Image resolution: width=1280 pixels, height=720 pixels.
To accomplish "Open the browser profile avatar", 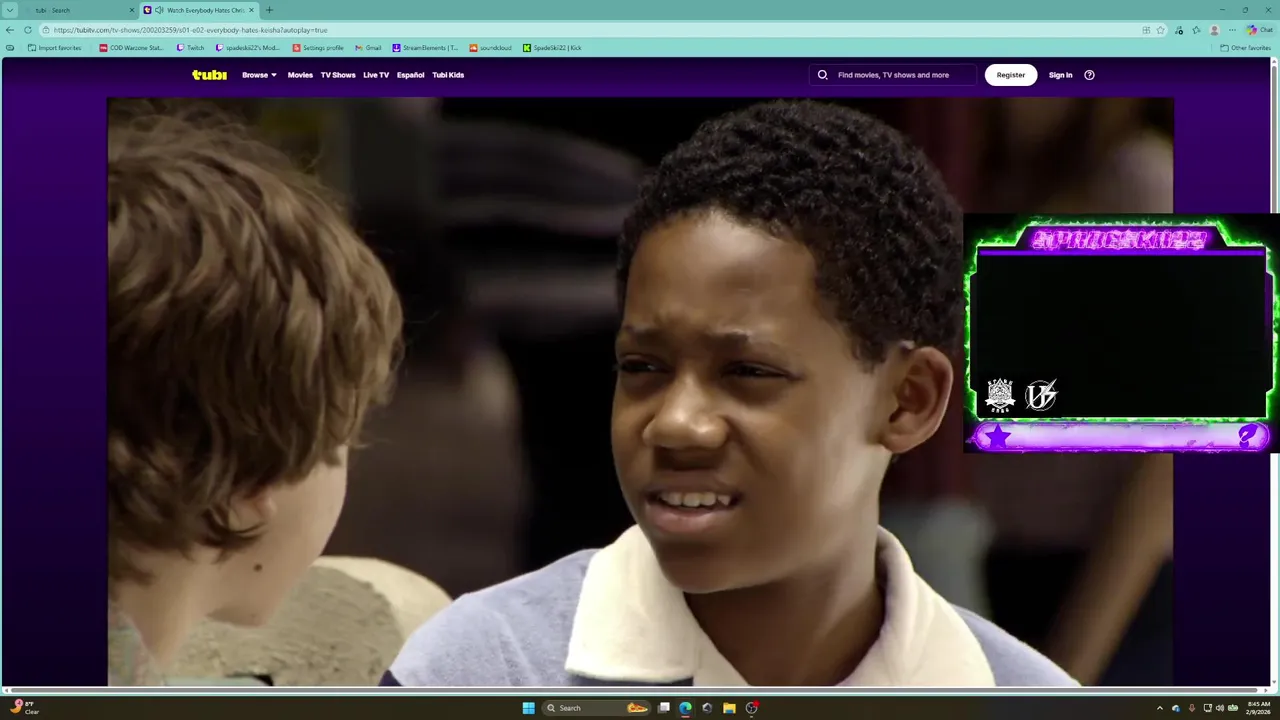I will [1214, 30].
